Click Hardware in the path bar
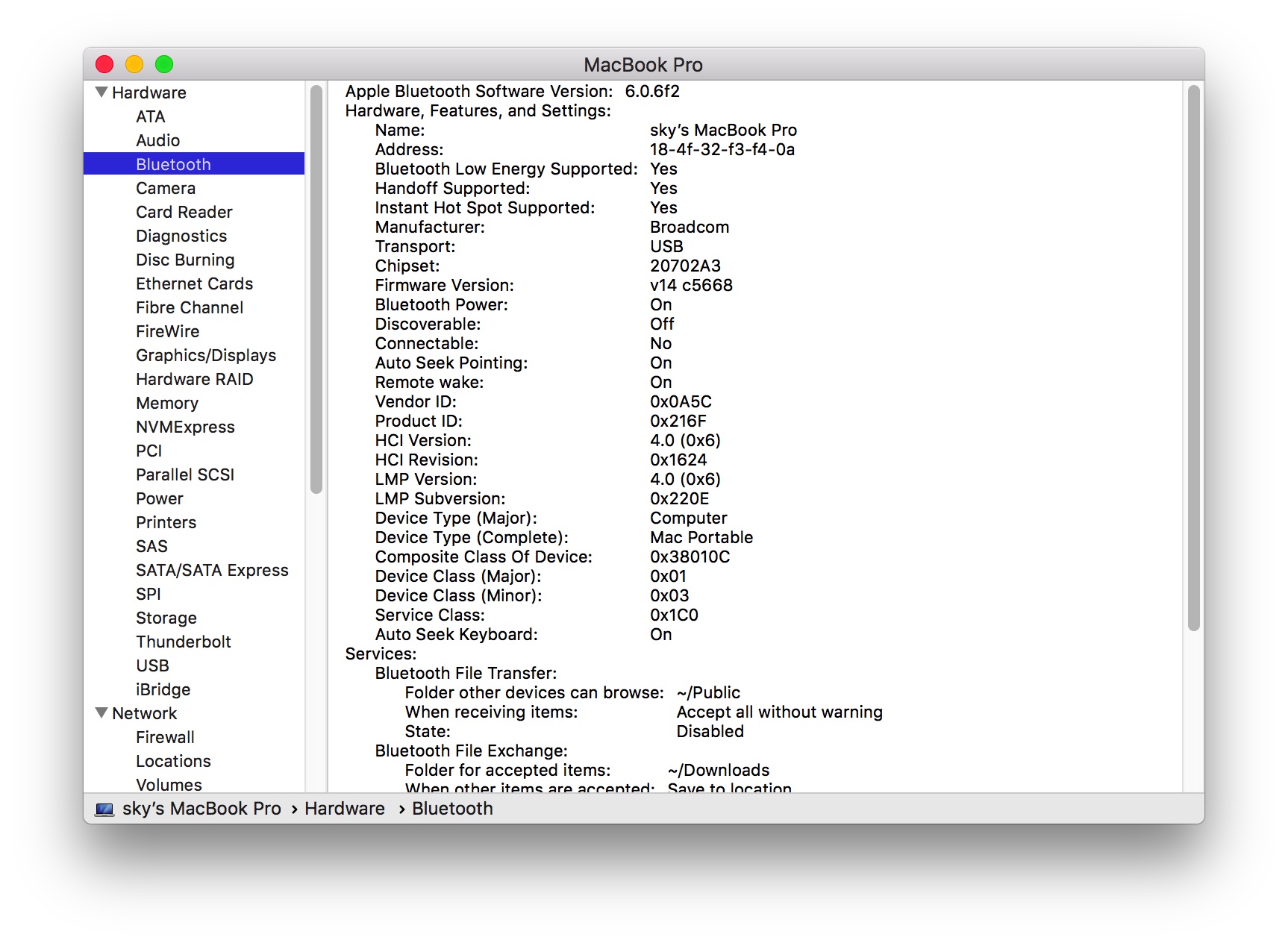 [345, 809]
